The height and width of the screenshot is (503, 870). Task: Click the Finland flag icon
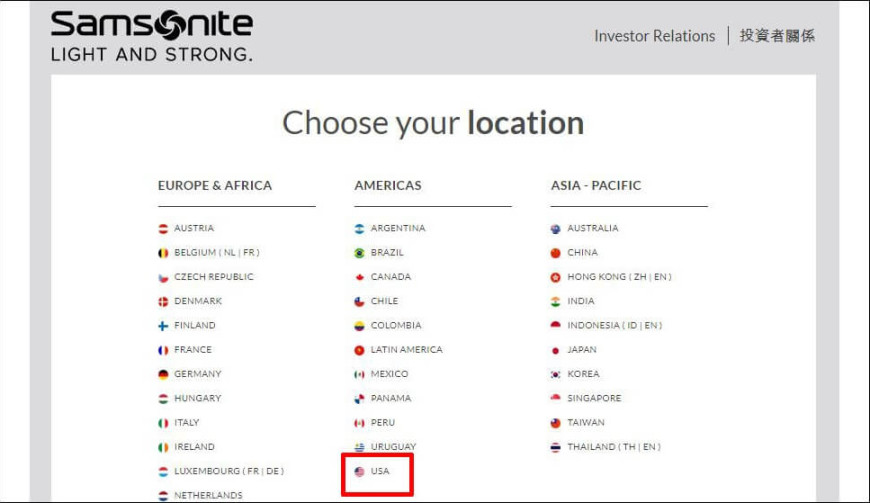coord(163,326)
